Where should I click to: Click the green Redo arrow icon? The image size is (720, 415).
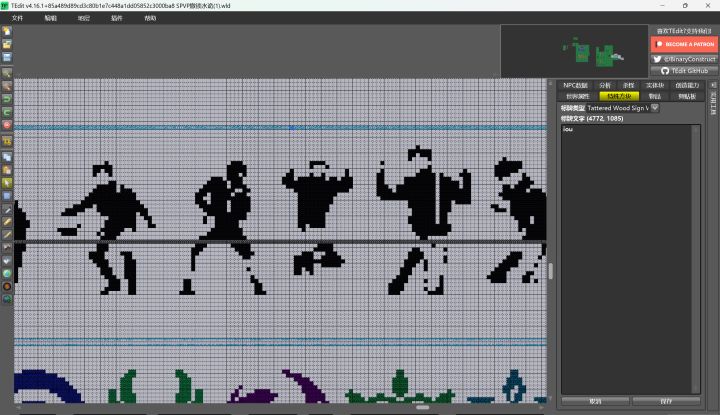(7, 112)
